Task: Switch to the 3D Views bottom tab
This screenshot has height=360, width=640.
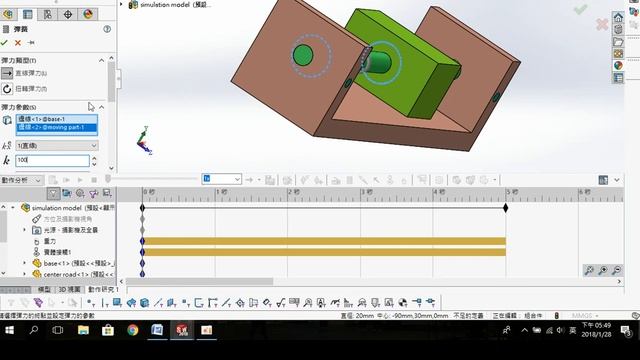Action: 69,289
